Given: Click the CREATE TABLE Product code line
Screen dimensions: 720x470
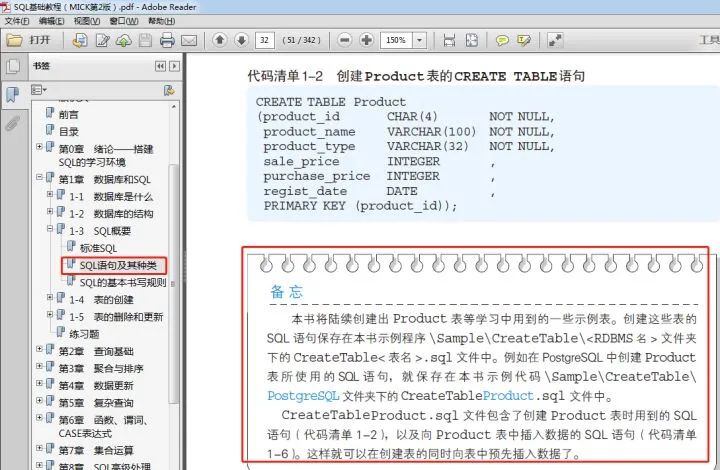Looking at the screenshot, I should (x=331, y=102).
